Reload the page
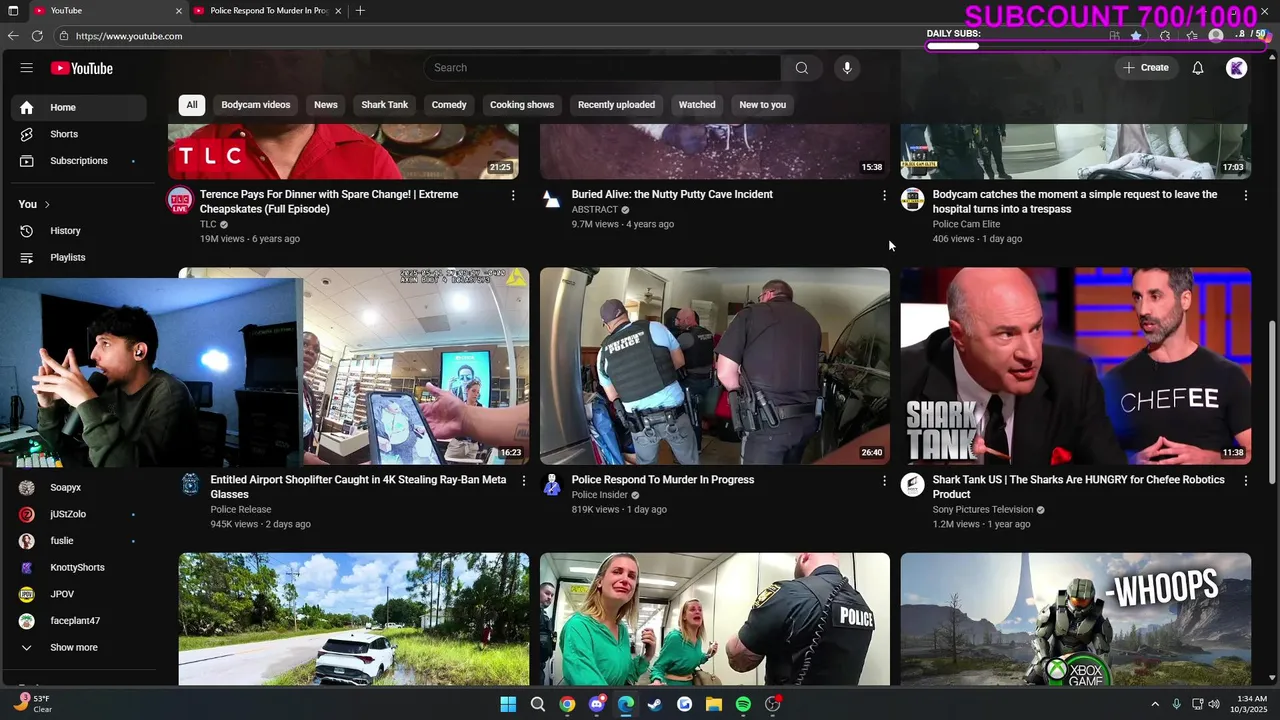This screenshot has height=720, width=1280. 37,36
